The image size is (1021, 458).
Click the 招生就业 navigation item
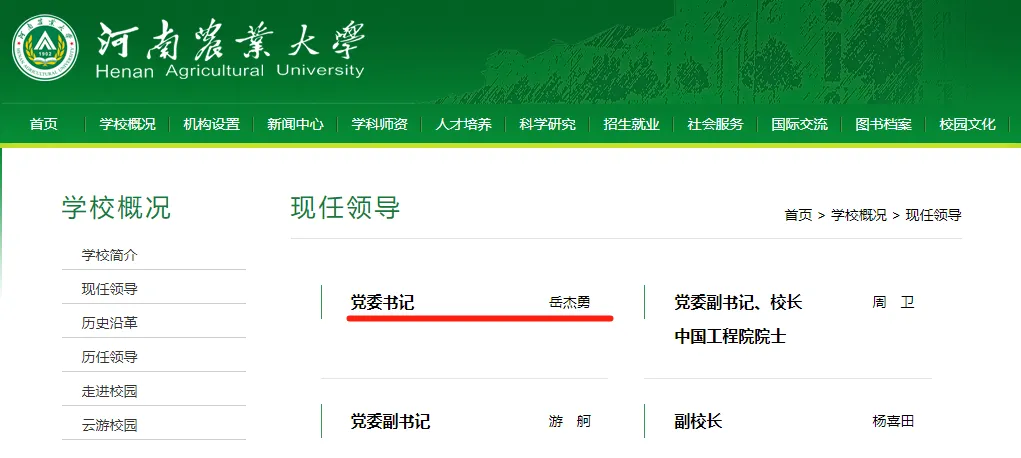pos(631,125)
